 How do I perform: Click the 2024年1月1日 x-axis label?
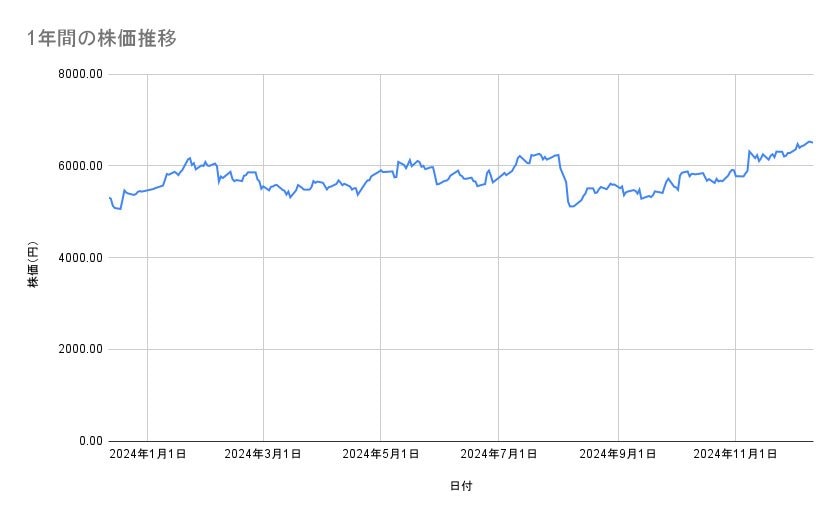coord(148,454)
